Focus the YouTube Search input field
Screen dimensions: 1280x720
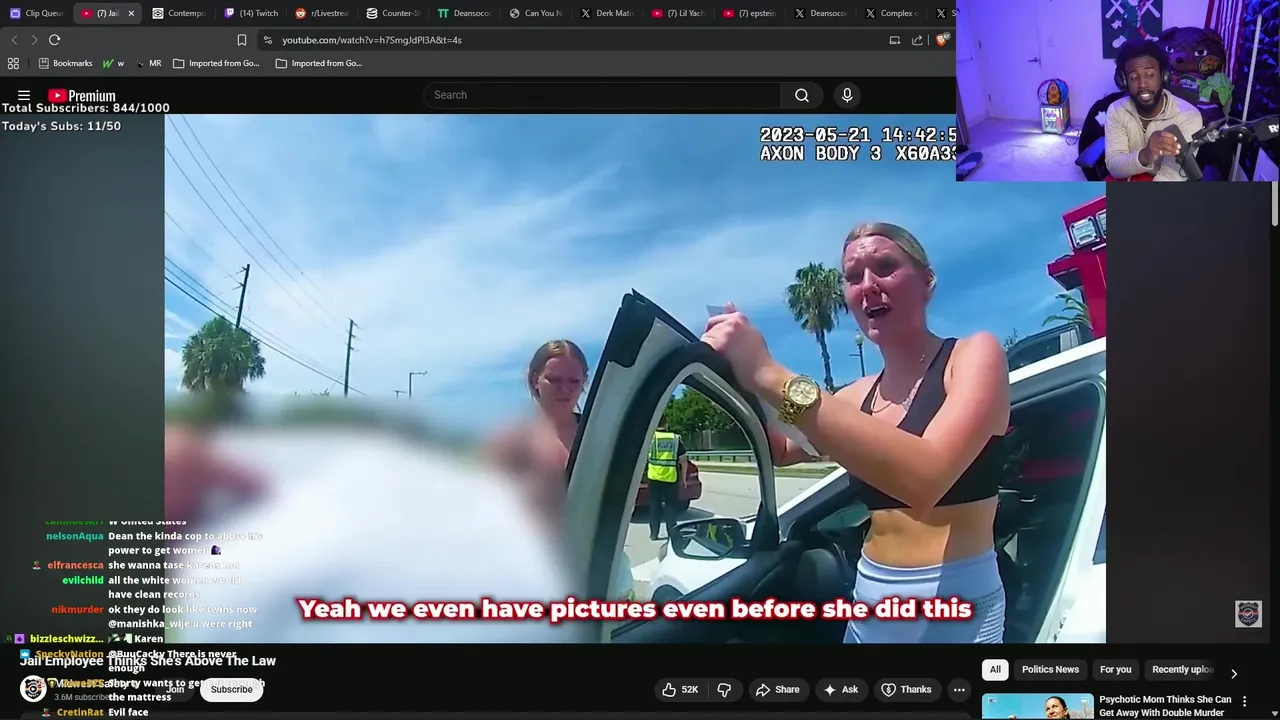(x=603, y=95)
